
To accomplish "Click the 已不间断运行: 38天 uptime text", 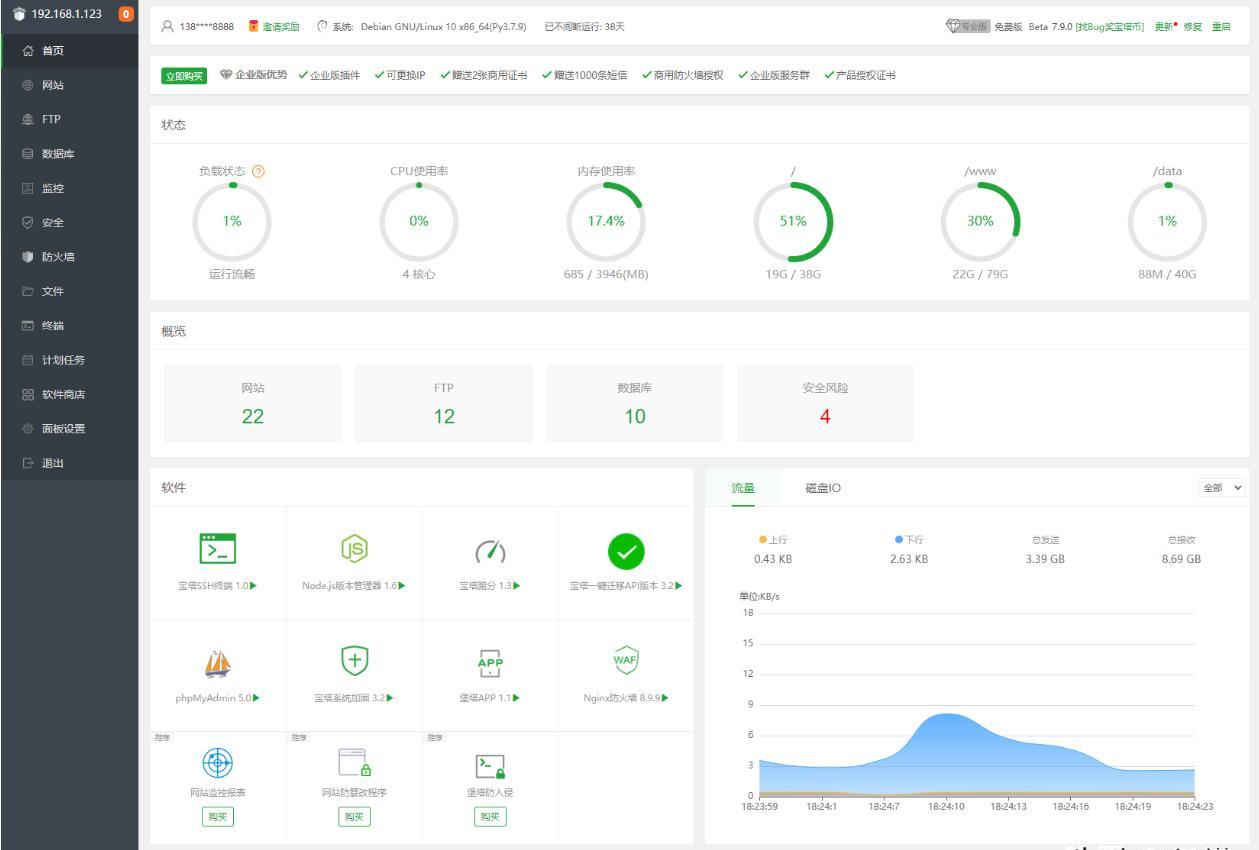I will [x=585, y=26].
